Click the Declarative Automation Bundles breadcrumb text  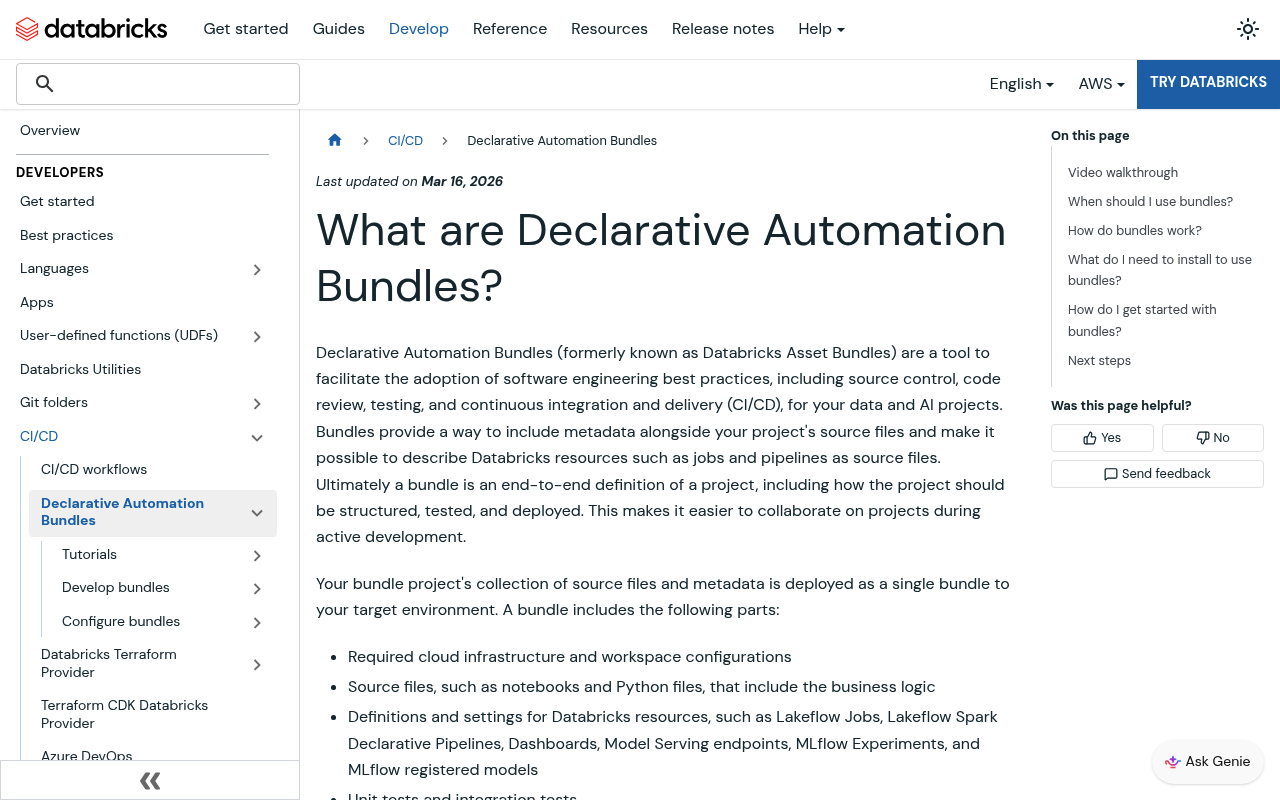(562, 141)
